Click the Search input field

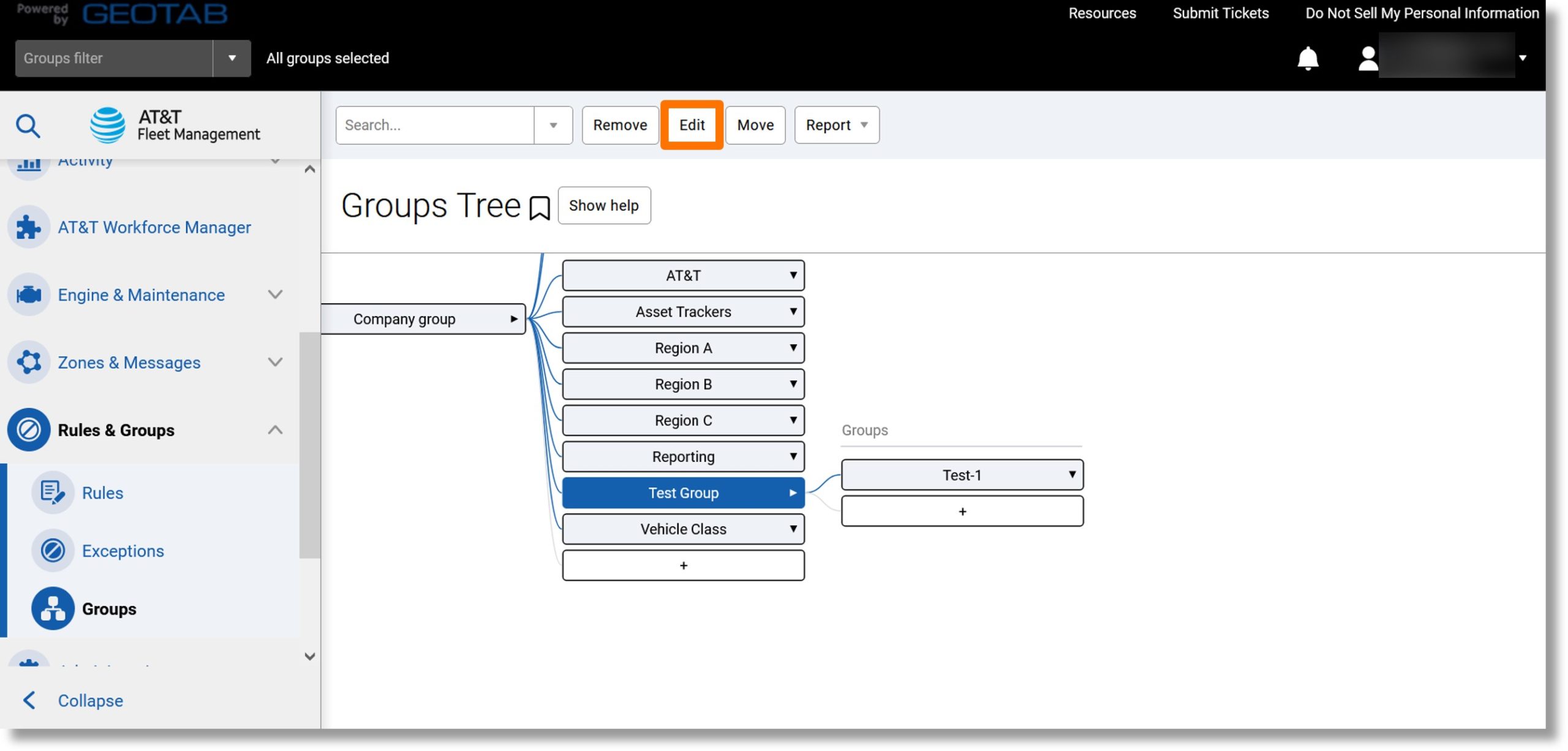coord(435,125)
